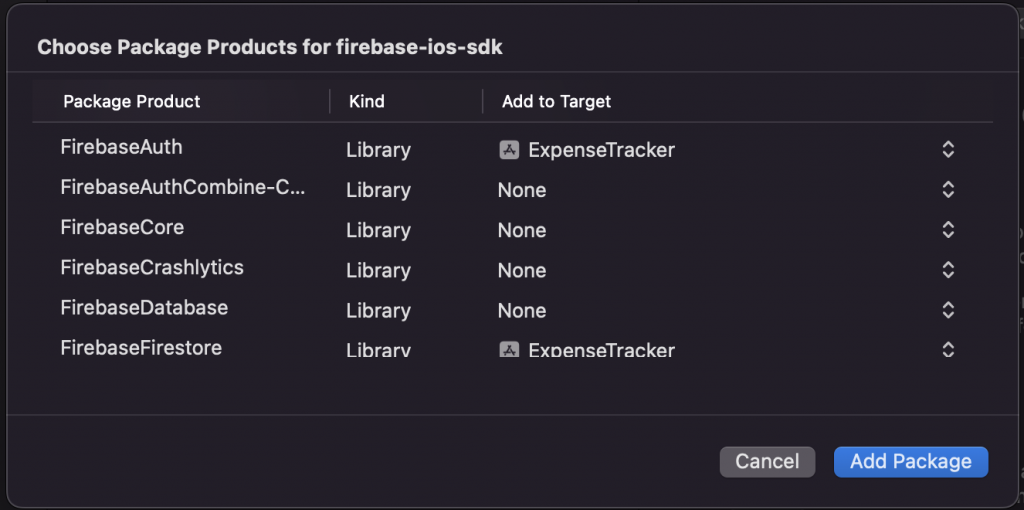This screenshot has height=510, width=1024.
Task: Select the FirebaseDatabase package product
Action: (144, 307)
